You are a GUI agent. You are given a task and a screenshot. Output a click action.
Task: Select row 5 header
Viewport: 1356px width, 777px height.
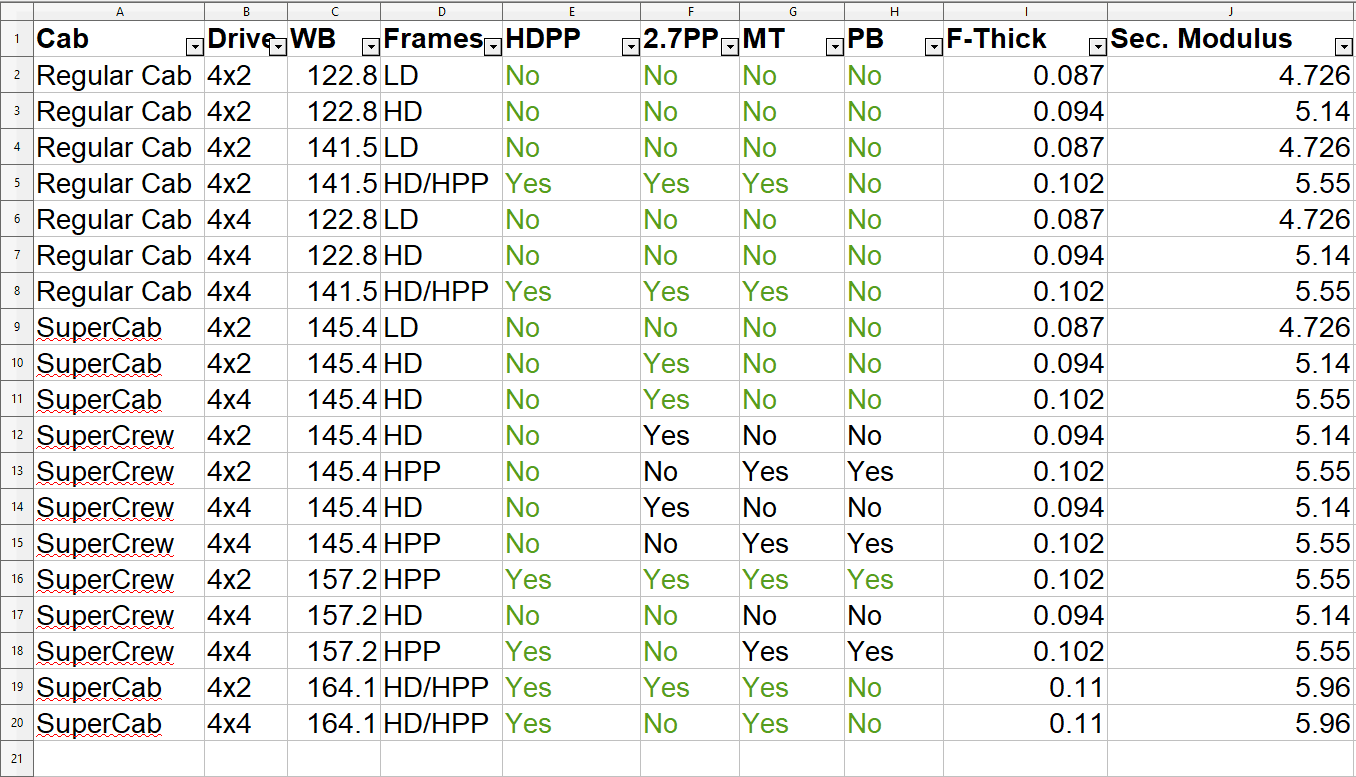click(17, 184)
